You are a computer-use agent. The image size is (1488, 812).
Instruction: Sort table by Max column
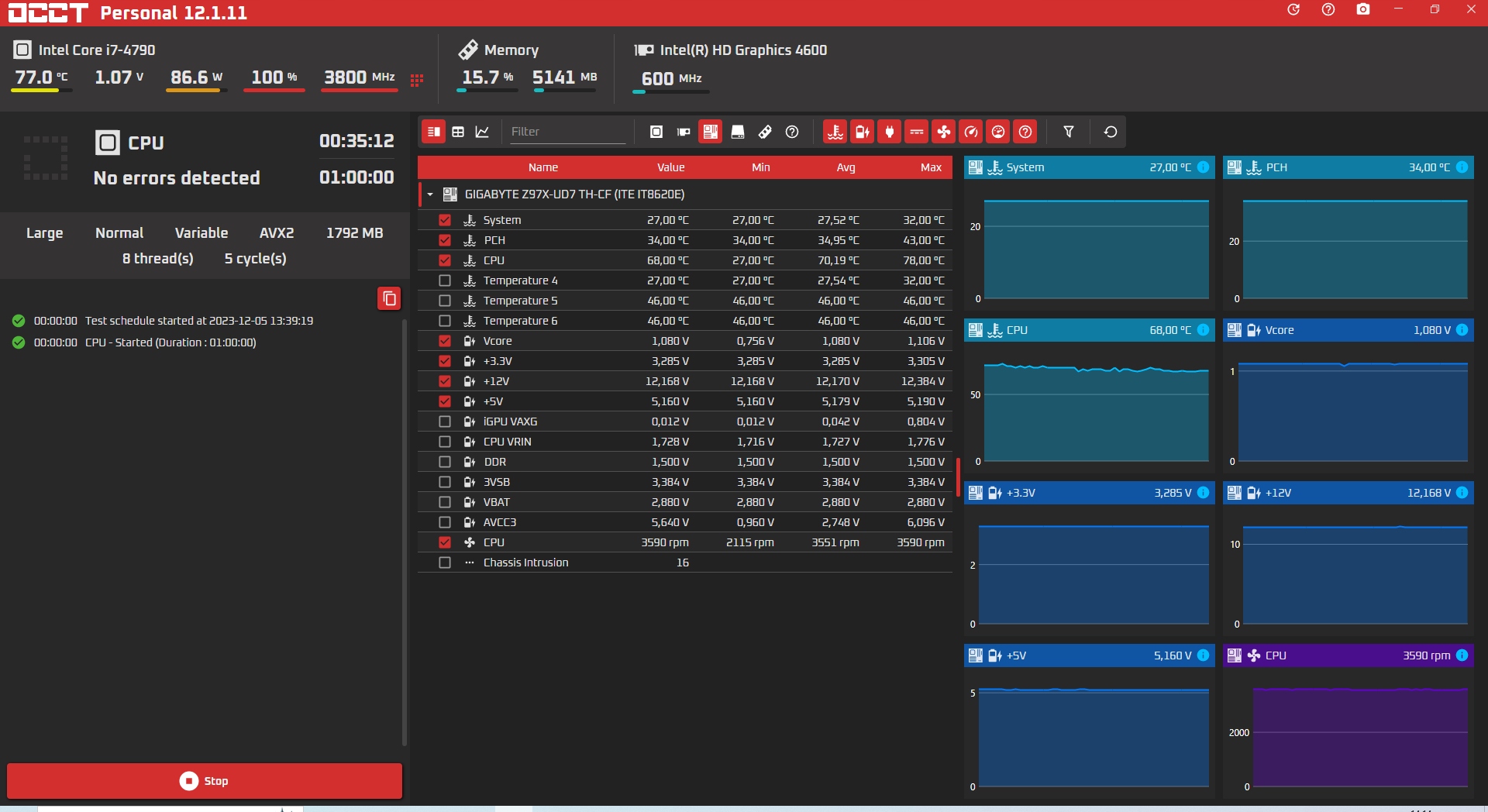tap(931, 167)
